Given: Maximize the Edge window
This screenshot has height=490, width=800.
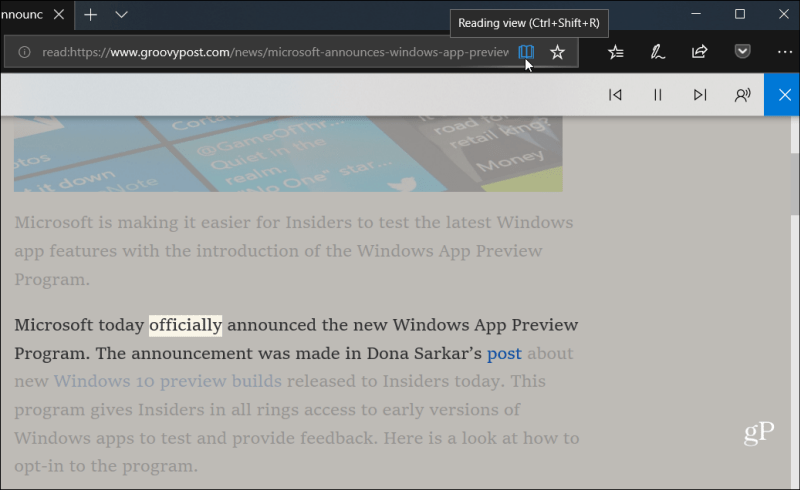Looking at the screenshot, I should click(x=740, y=14).
